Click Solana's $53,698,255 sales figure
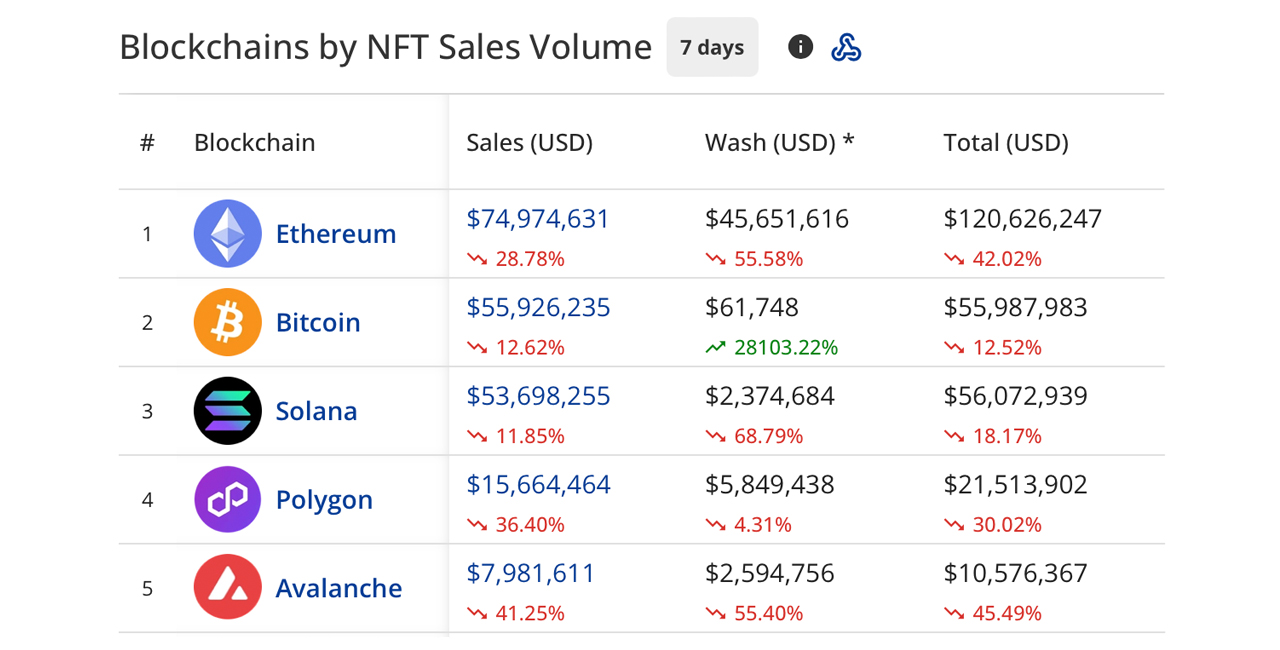Screen dimensions: 1280x650 pyautogui.click(x=538, y=396)
